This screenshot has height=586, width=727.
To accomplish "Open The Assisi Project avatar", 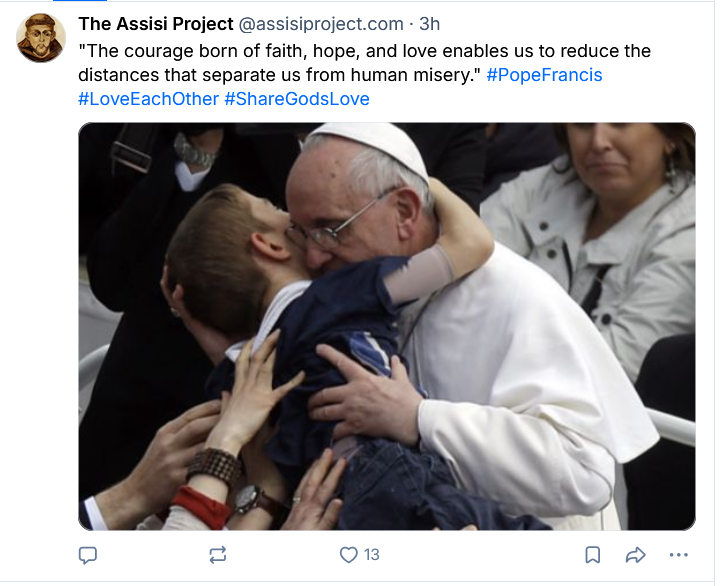I will pos(41,39).
